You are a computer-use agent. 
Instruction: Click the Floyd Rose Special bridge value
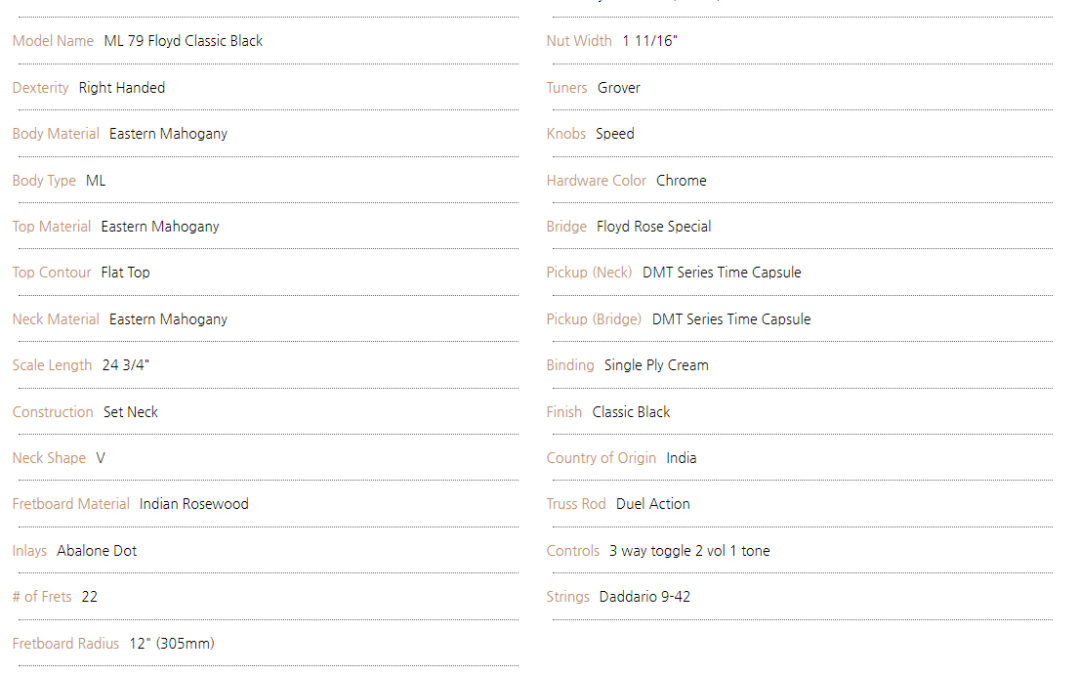pos(654,227)
